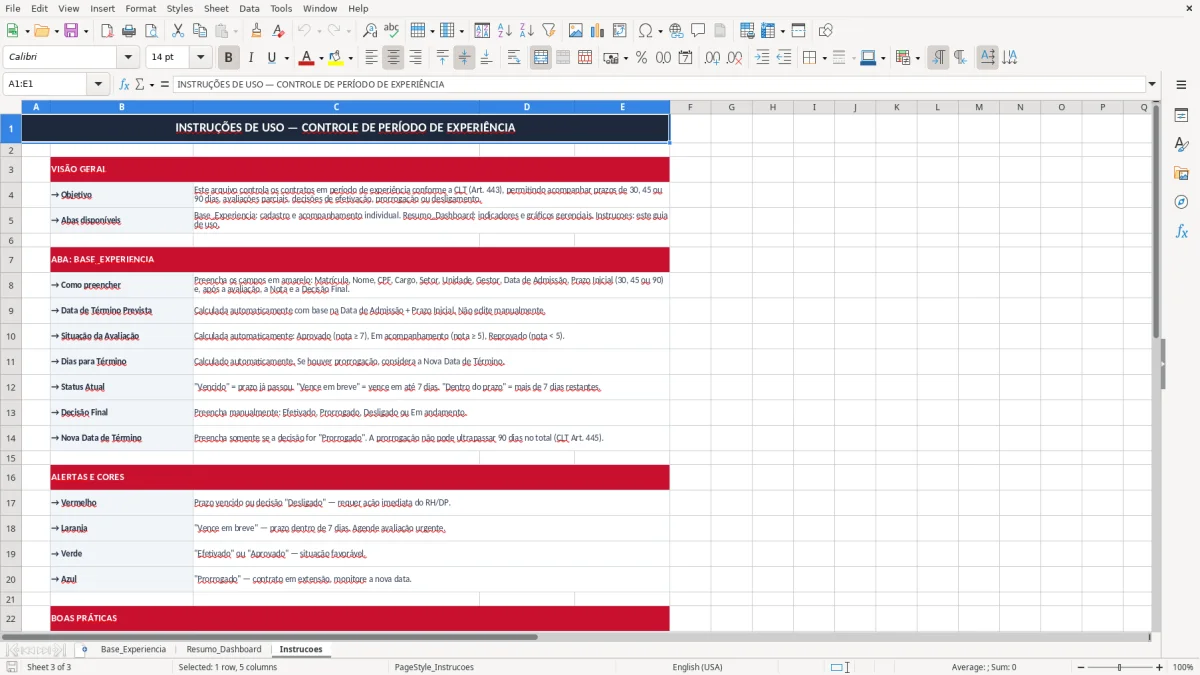
Task: Click the Select All corner box
Action: (11, 107)
